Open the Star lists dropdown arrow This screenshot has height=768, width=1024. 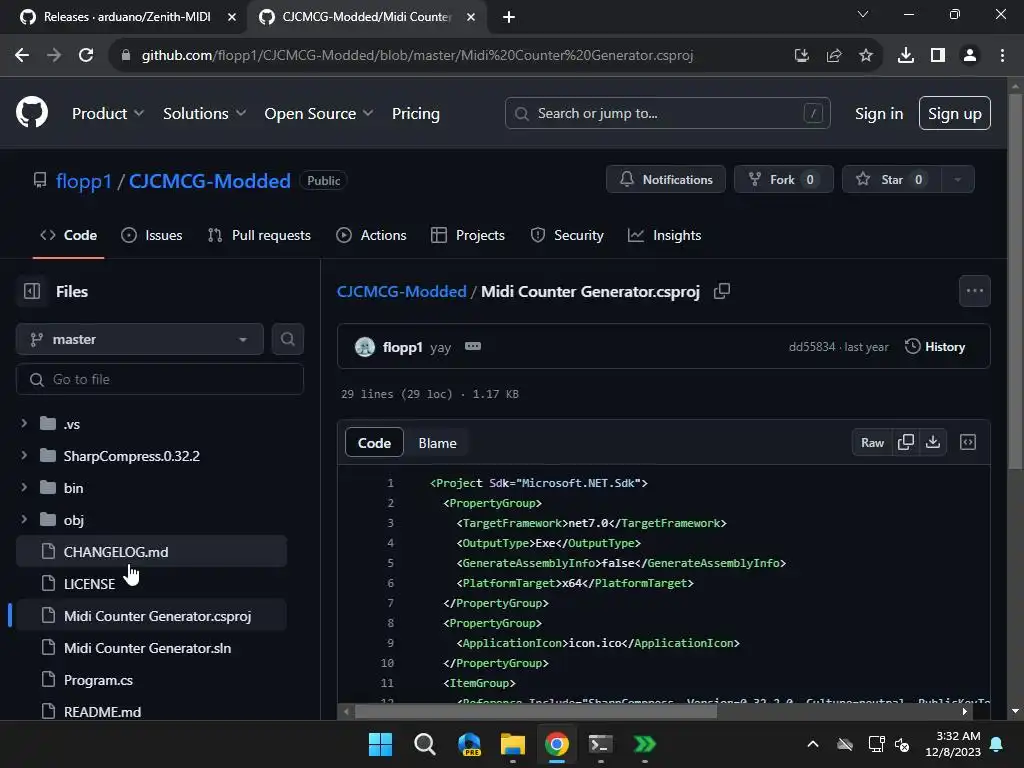pos(957,180)
